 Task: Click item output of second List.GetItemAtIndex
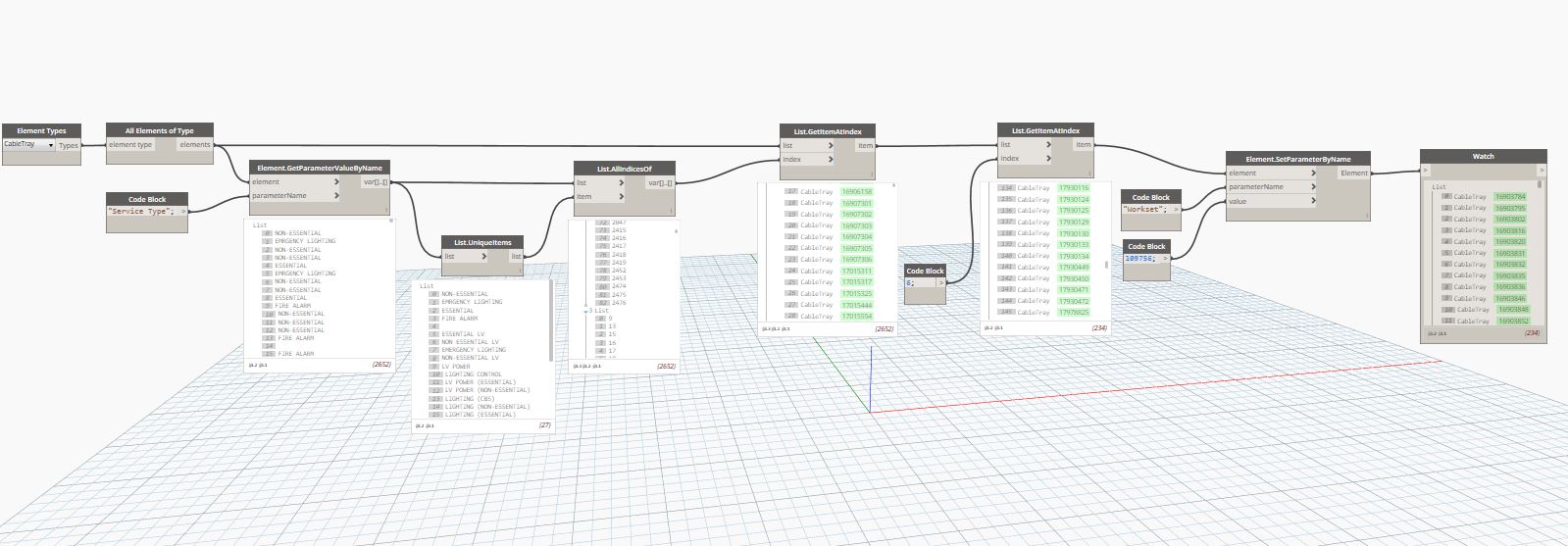[1083, 144]
